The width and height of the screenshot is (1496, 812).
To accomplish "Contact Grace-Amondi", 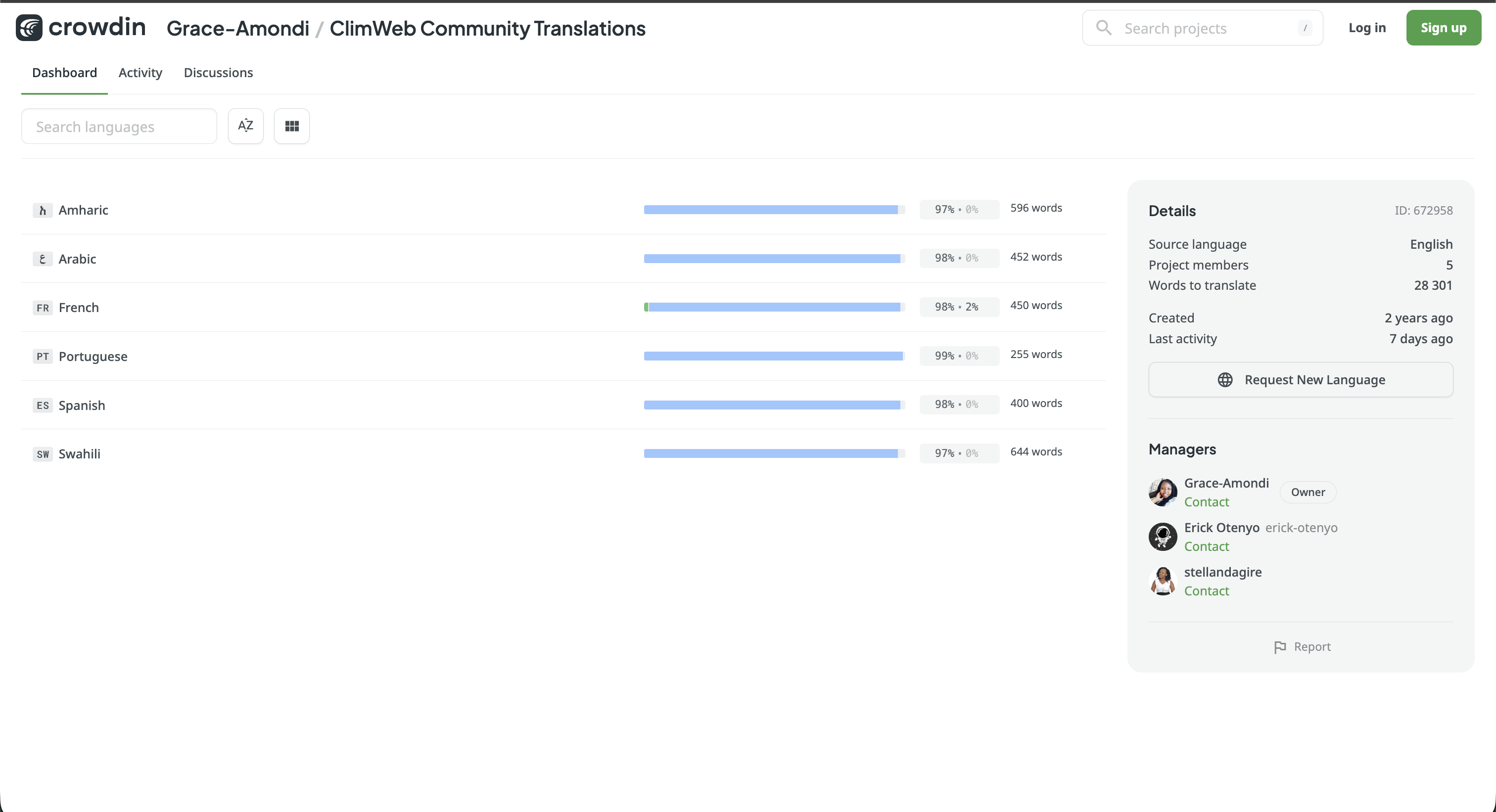I will 1207,502.
